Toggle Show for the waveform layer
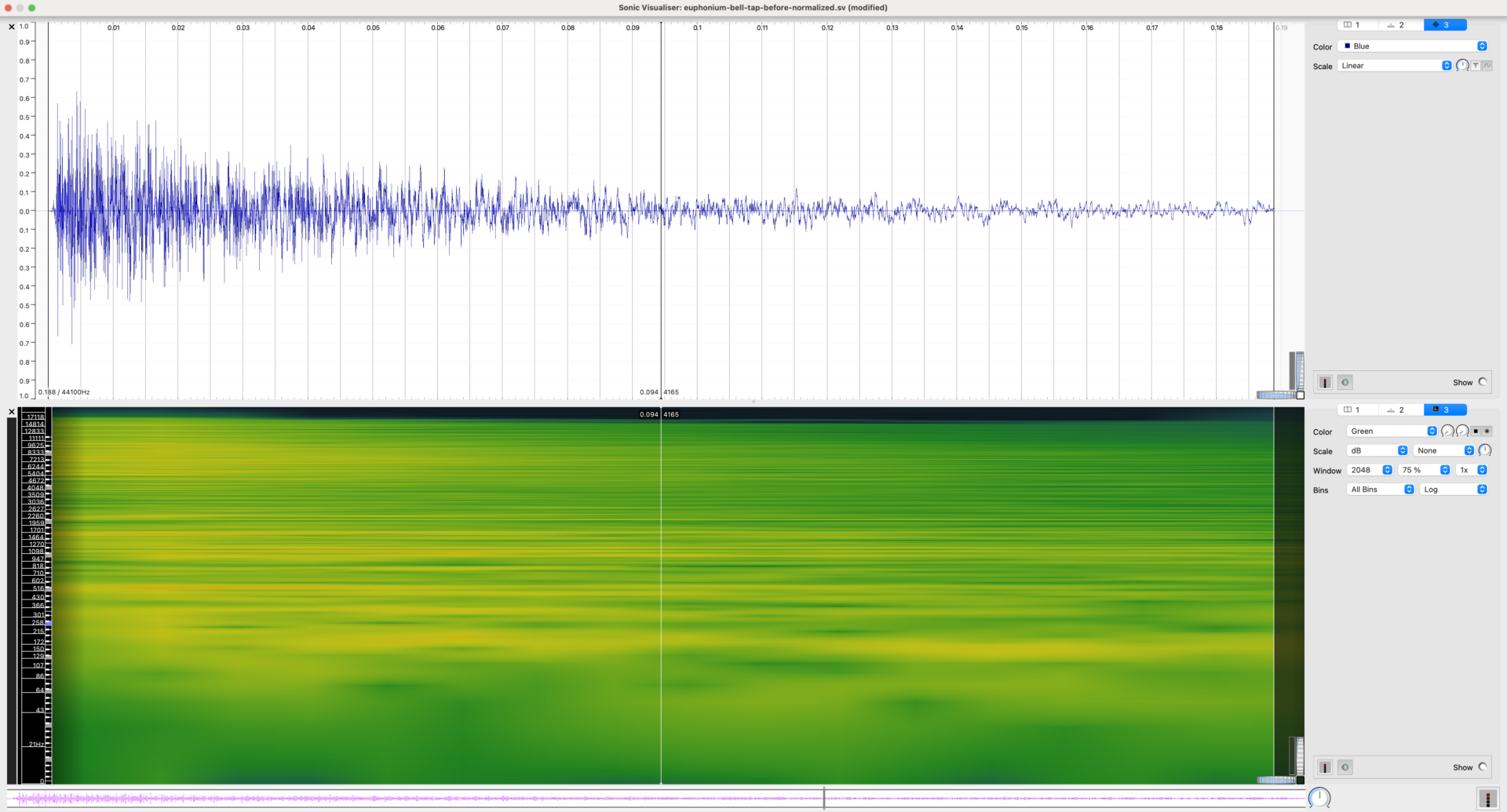1507x812 pixels. (1482, 382)
